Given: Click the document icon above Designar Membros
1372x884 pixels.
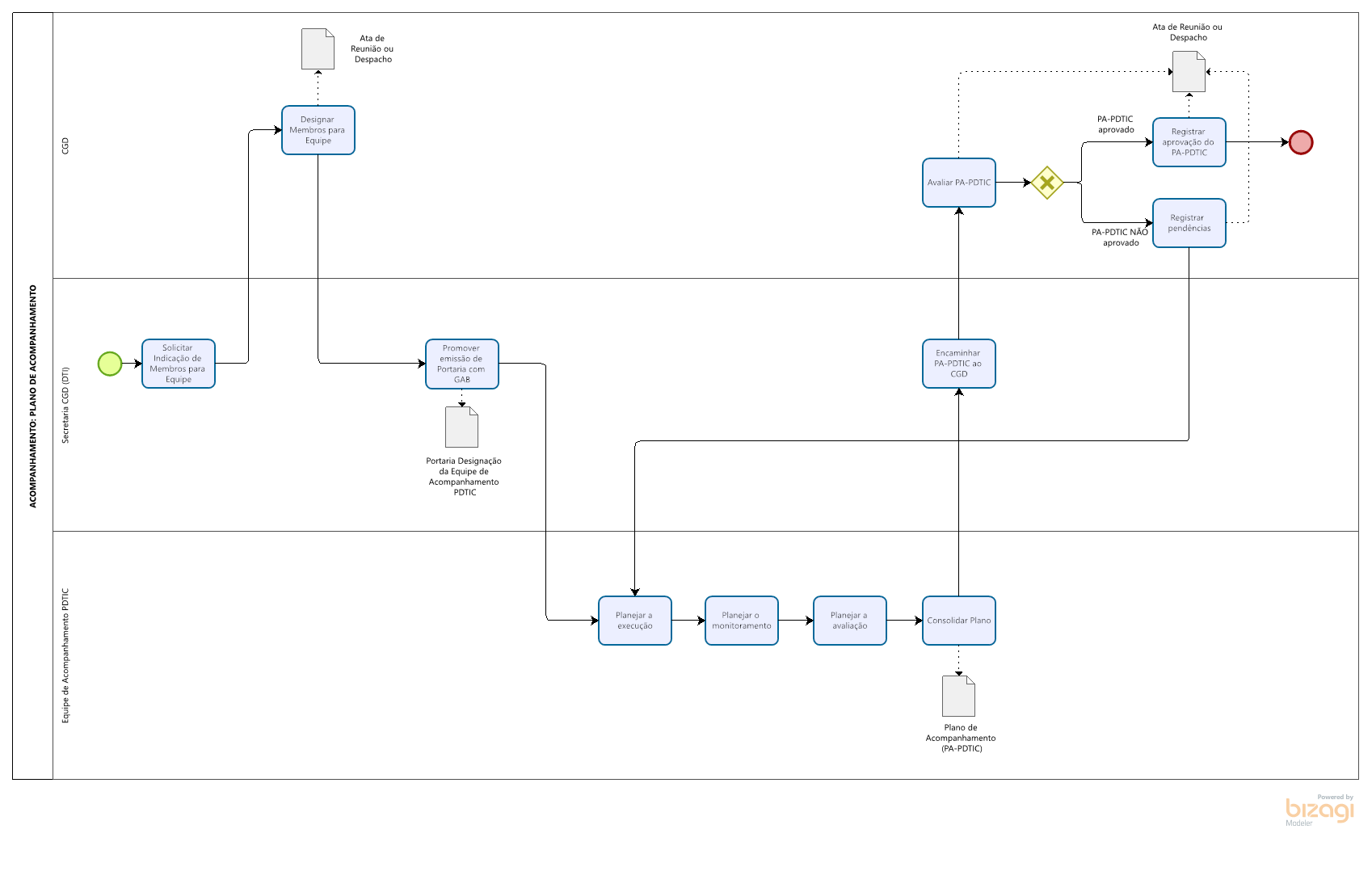Looking at the screenshot, I should [x=318, y=49].
